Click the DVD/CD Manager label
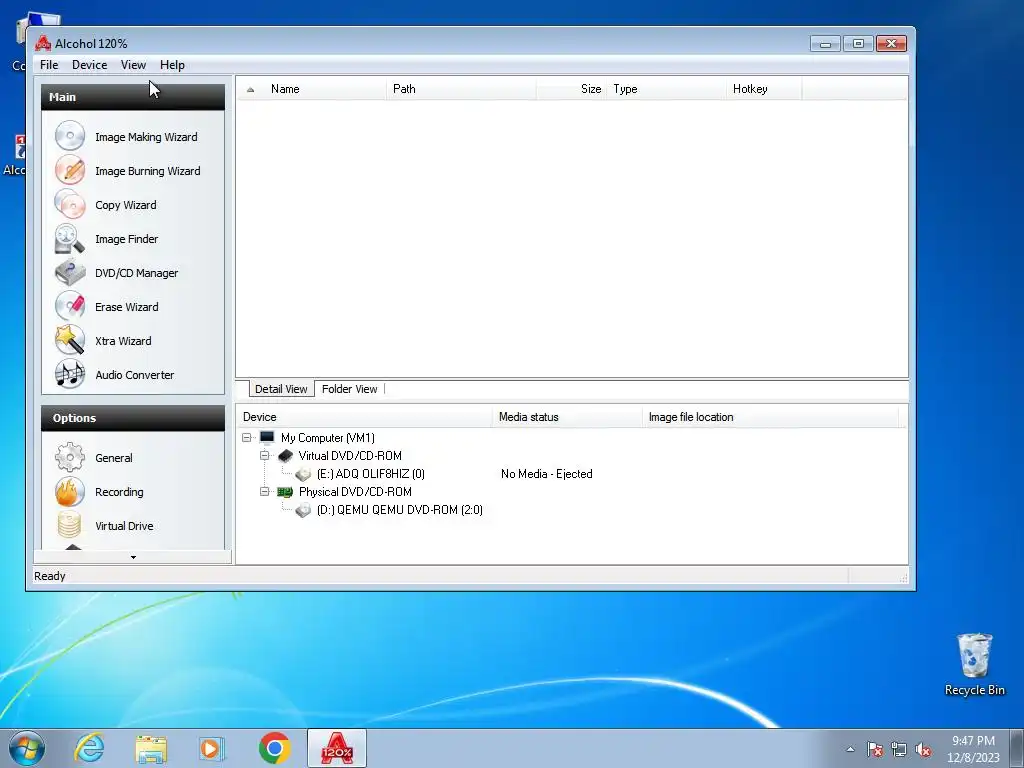The image size is (1024, 768). tap(136, 273)
